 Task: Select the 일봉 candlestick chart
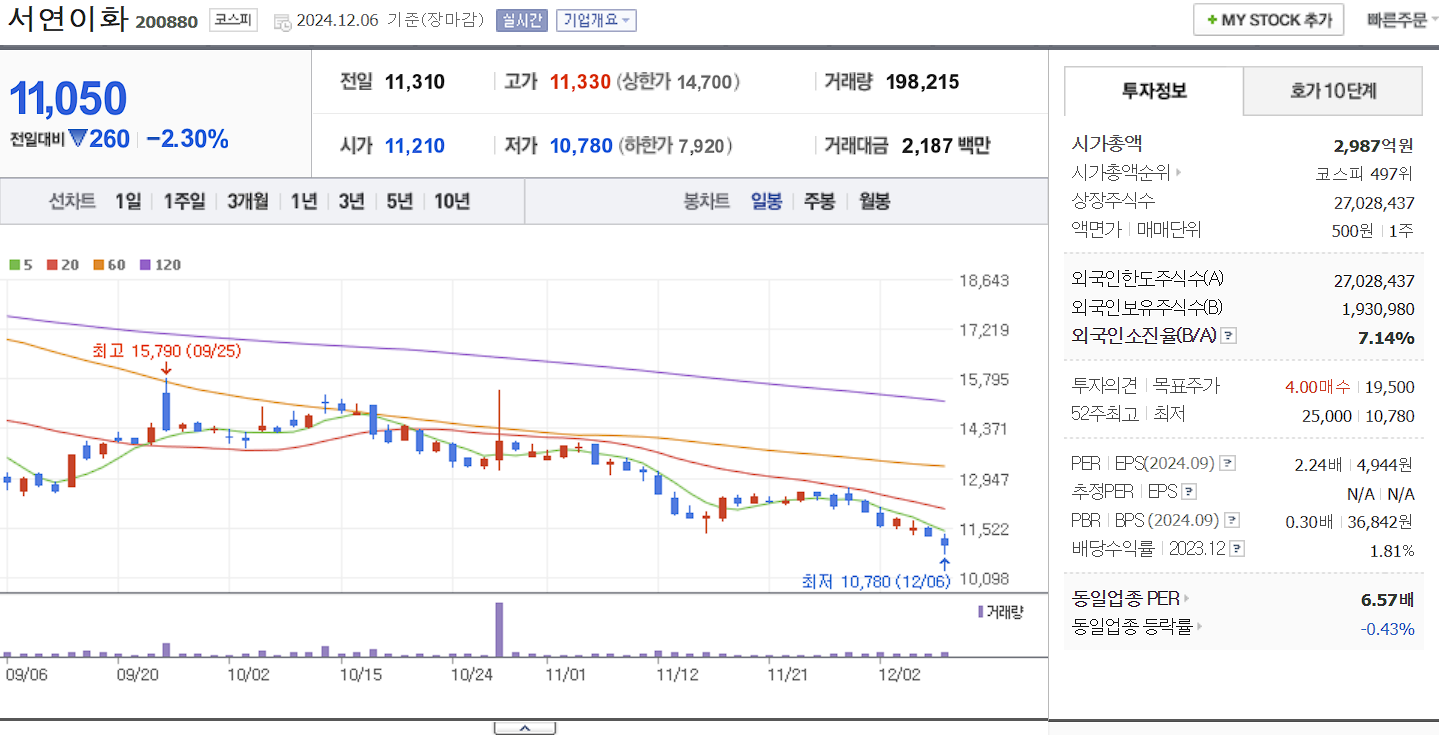tap(767, 201)
